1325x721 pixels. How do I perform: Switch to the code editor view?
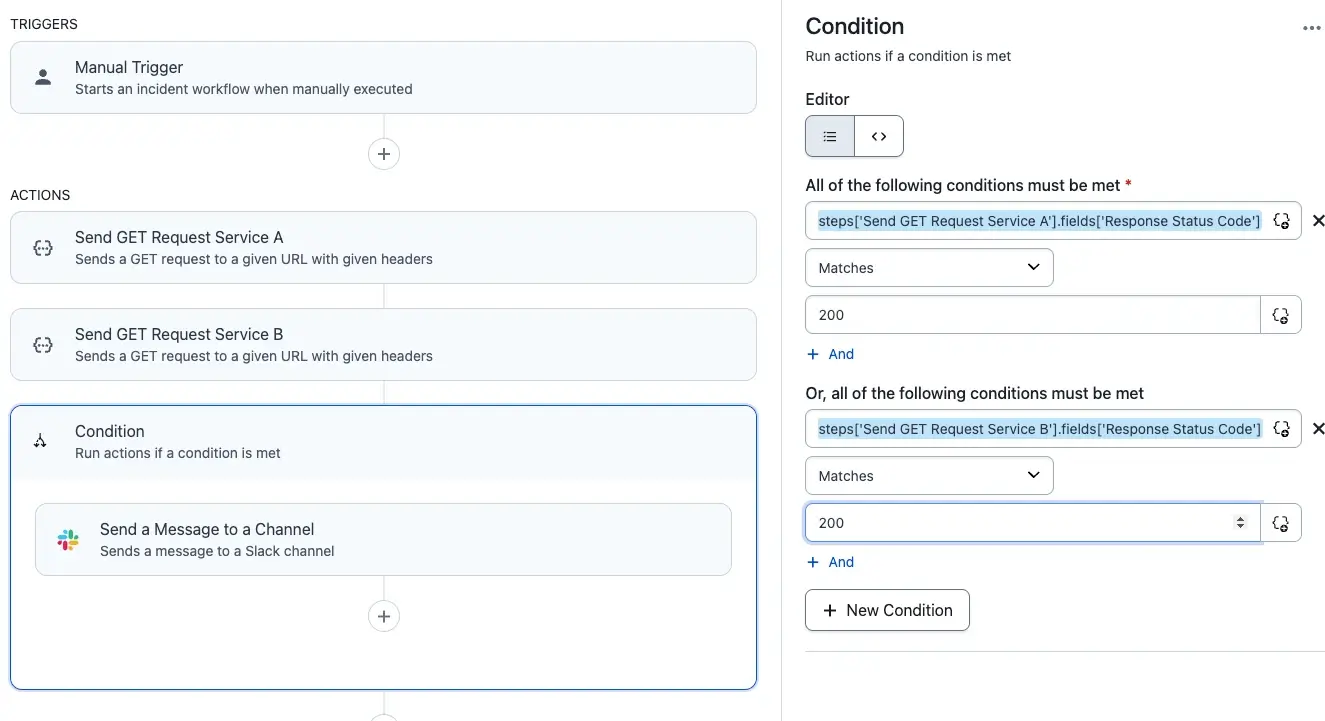pos(879,137)
